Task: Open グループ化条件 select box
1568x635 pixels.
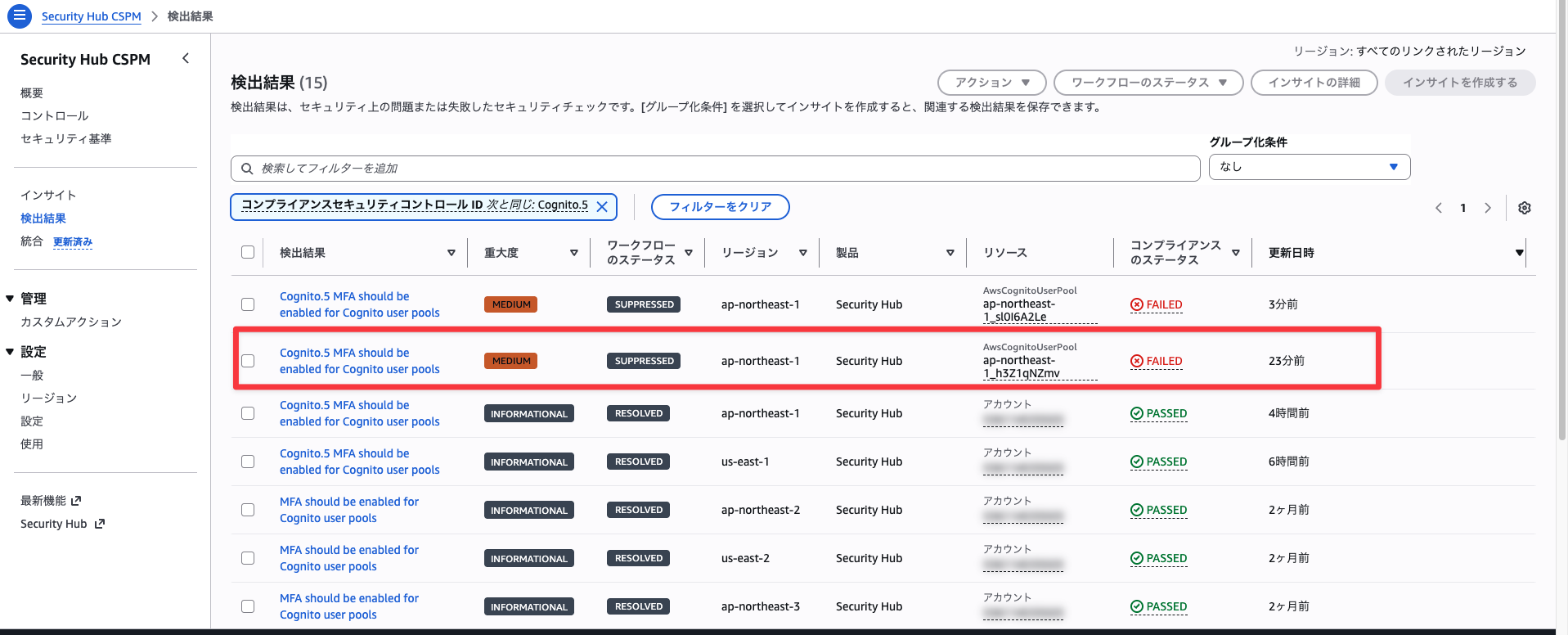Action: 1310,167
